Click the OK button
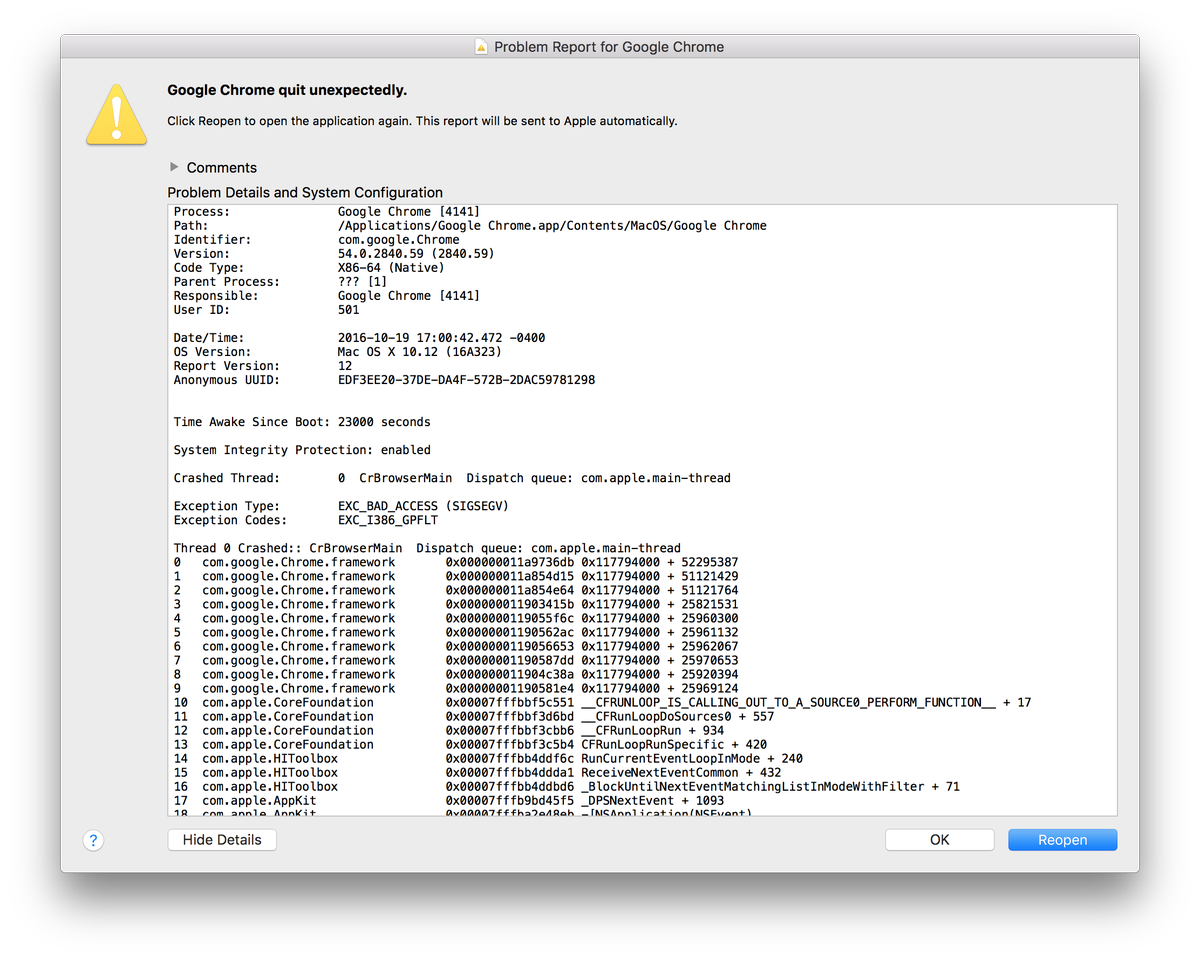Image resolution: width=1200 pixels, height=959 pixels. pyautogui.click(x=940, y=840)
